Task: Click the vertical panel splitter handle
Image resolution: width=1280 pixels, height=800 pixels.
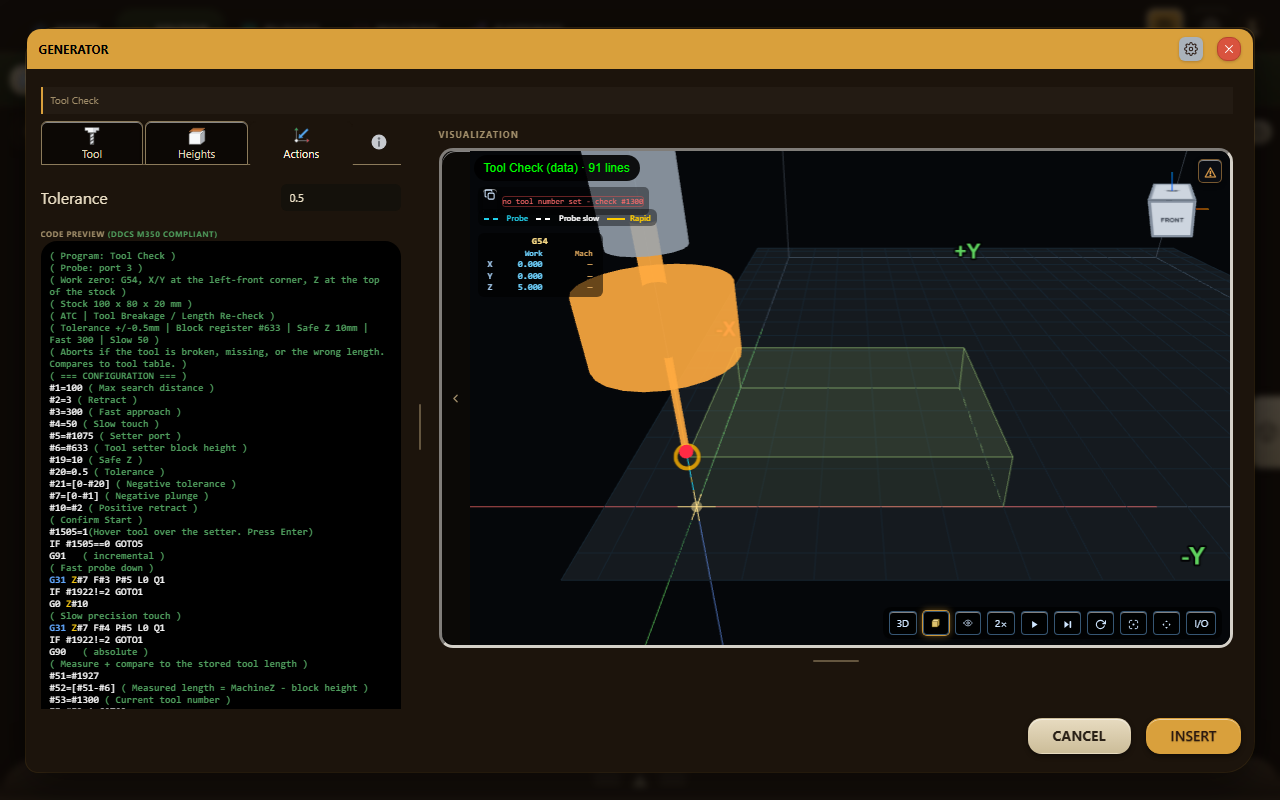Action: click(x=420, y=427)
